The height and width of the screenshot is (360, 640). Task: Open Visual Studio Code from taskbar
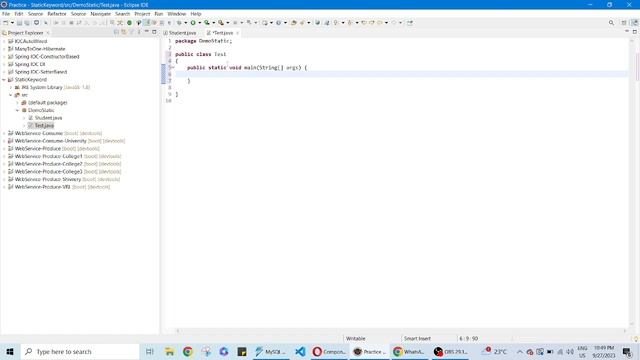coord(300,351)
